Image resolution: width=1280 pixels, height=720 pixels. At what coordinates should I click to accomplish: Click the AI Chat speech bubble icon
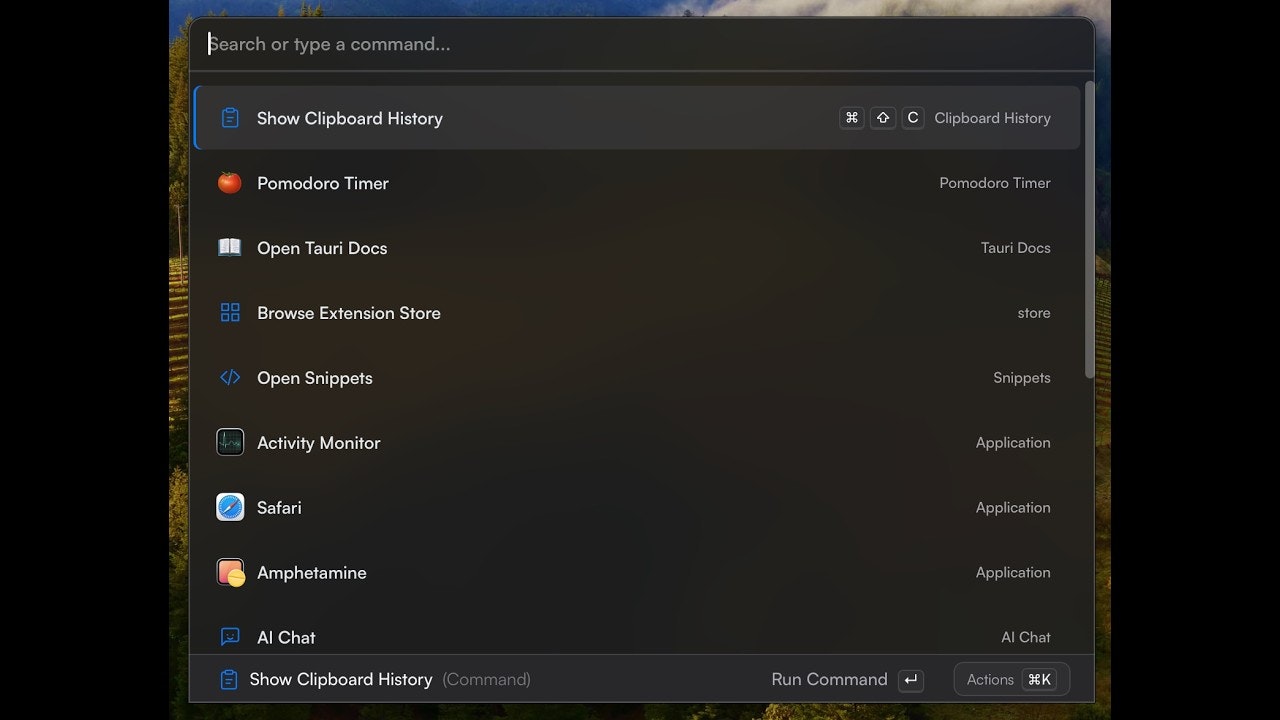pos(230,637)
